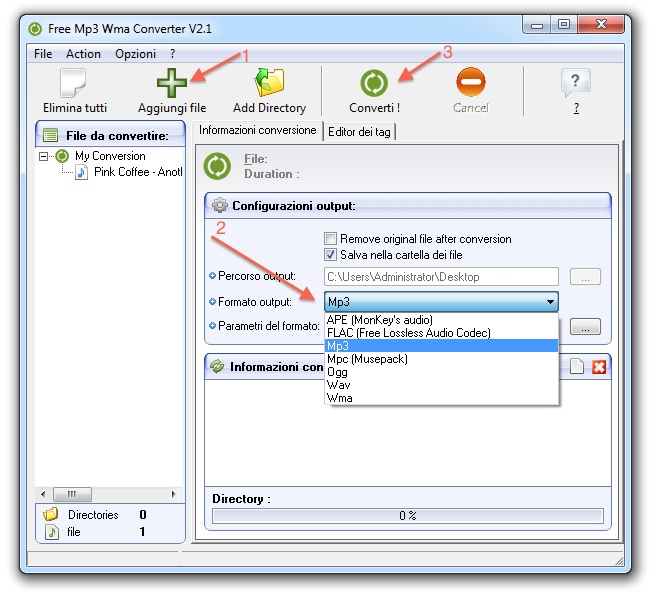Open the File menu
Screen dimensions: 671x602
(x=43, y=54)
